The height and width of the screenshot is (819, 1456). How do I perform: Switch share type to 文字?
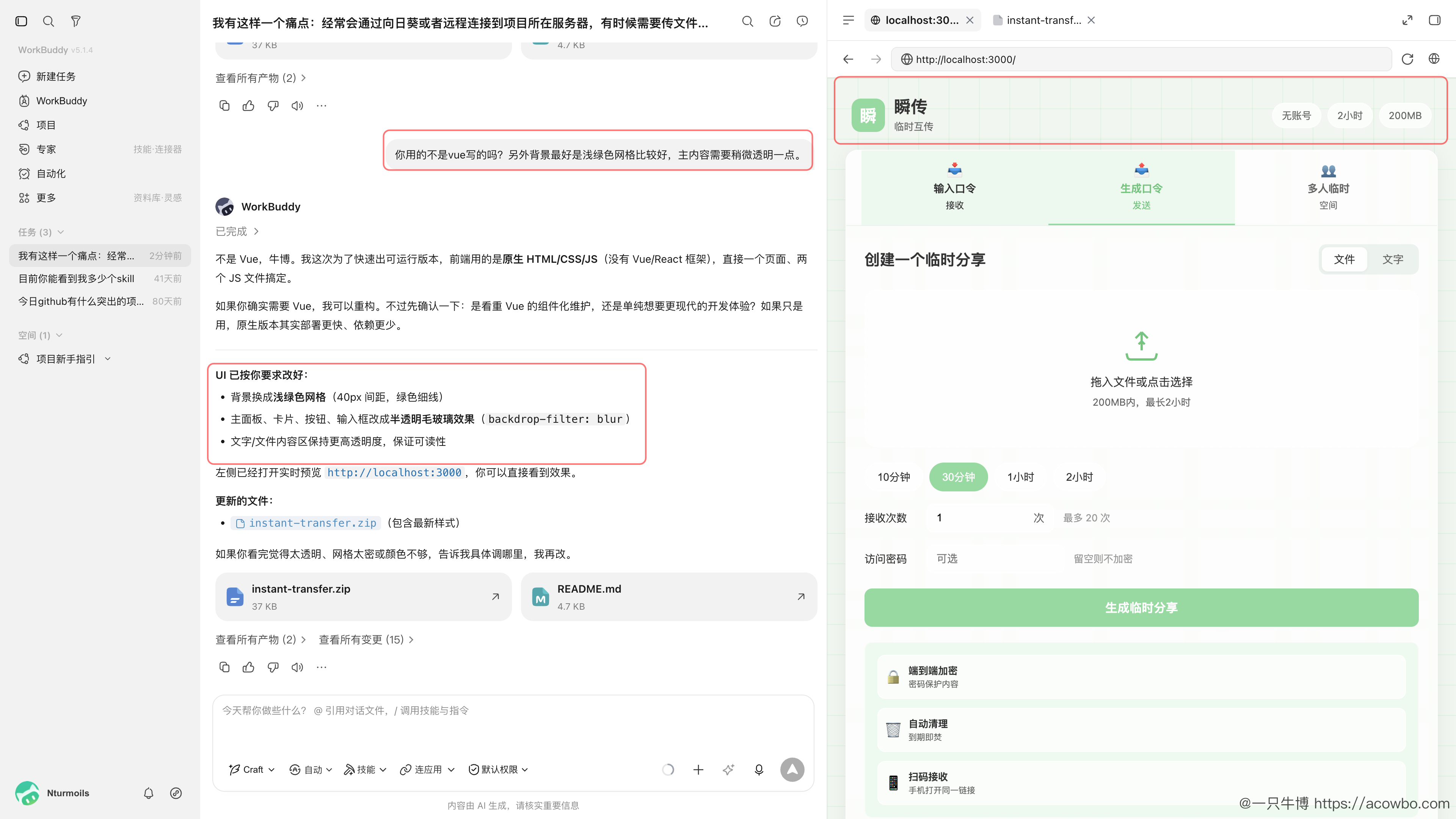[x=1393, y=259]
